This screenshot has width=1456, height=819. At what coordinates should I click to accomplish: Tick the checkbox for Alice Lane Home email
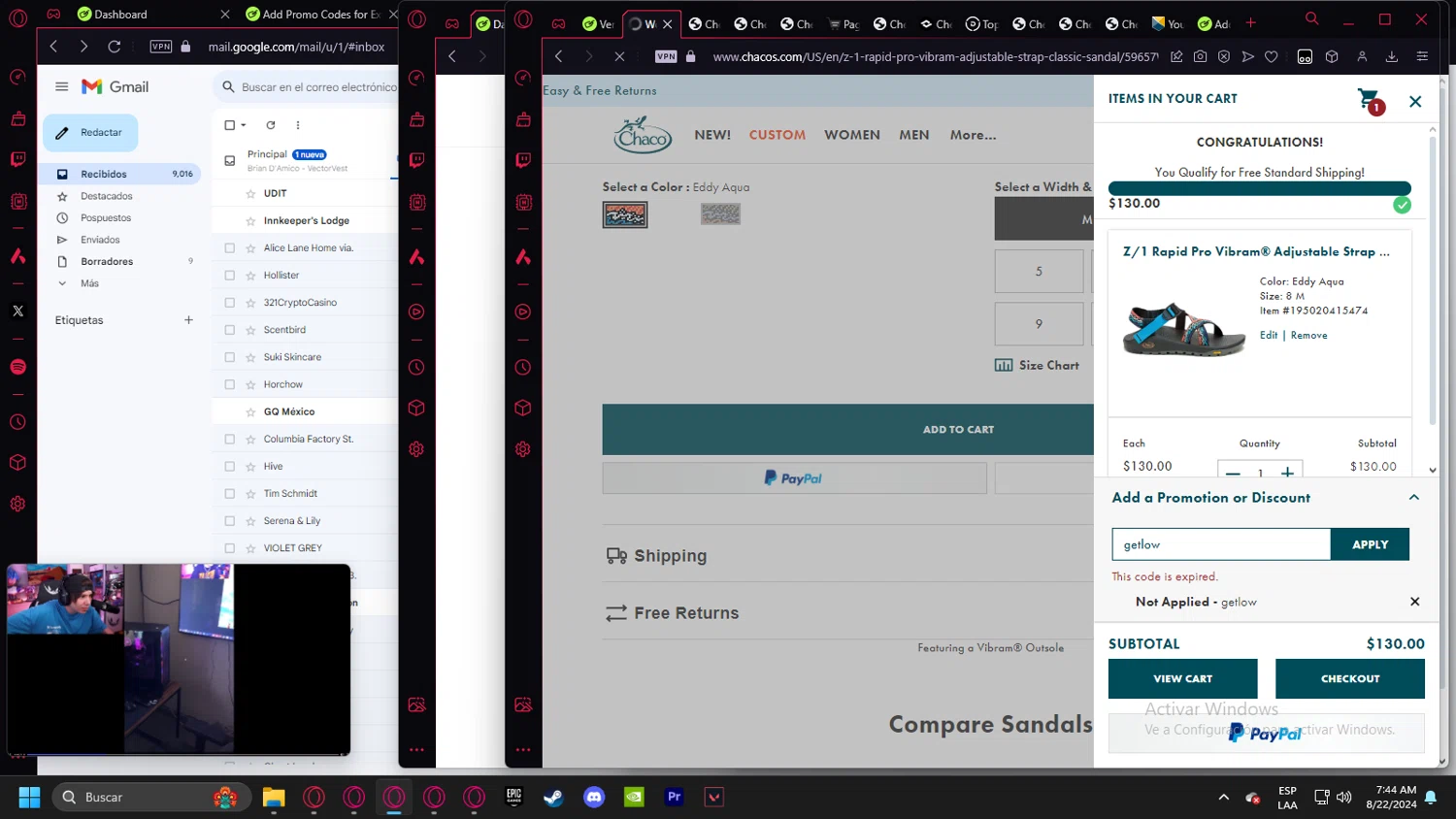(230, 248)
